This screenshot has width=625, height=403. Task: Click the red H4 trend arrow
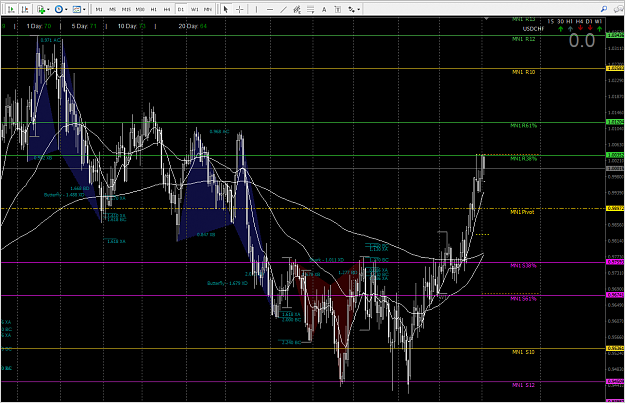tap(580, 28)
